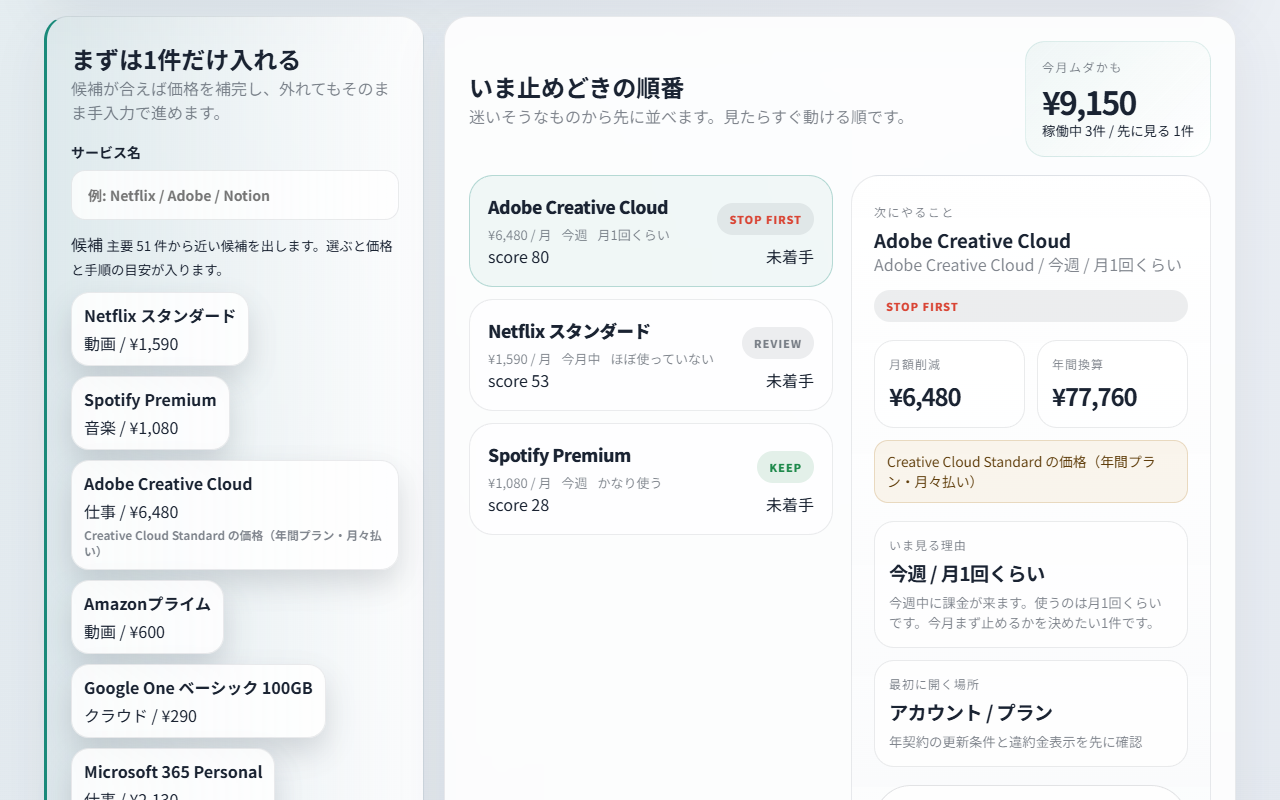The width and height of the screenshot is (1280, 800).
Task: Select the Adobe Creative Cloud suggestion card
Action: tap(235, 515)
